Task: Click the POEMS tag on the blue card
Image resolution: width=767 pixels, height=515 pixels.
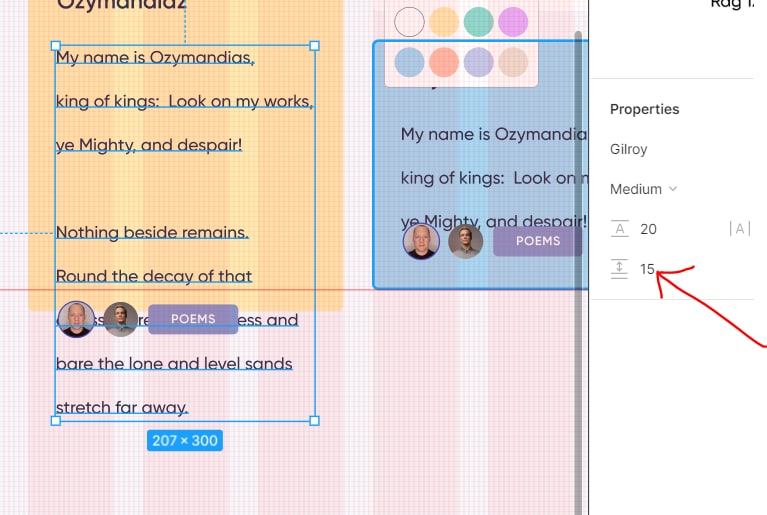Action: [x=538, y=241]
